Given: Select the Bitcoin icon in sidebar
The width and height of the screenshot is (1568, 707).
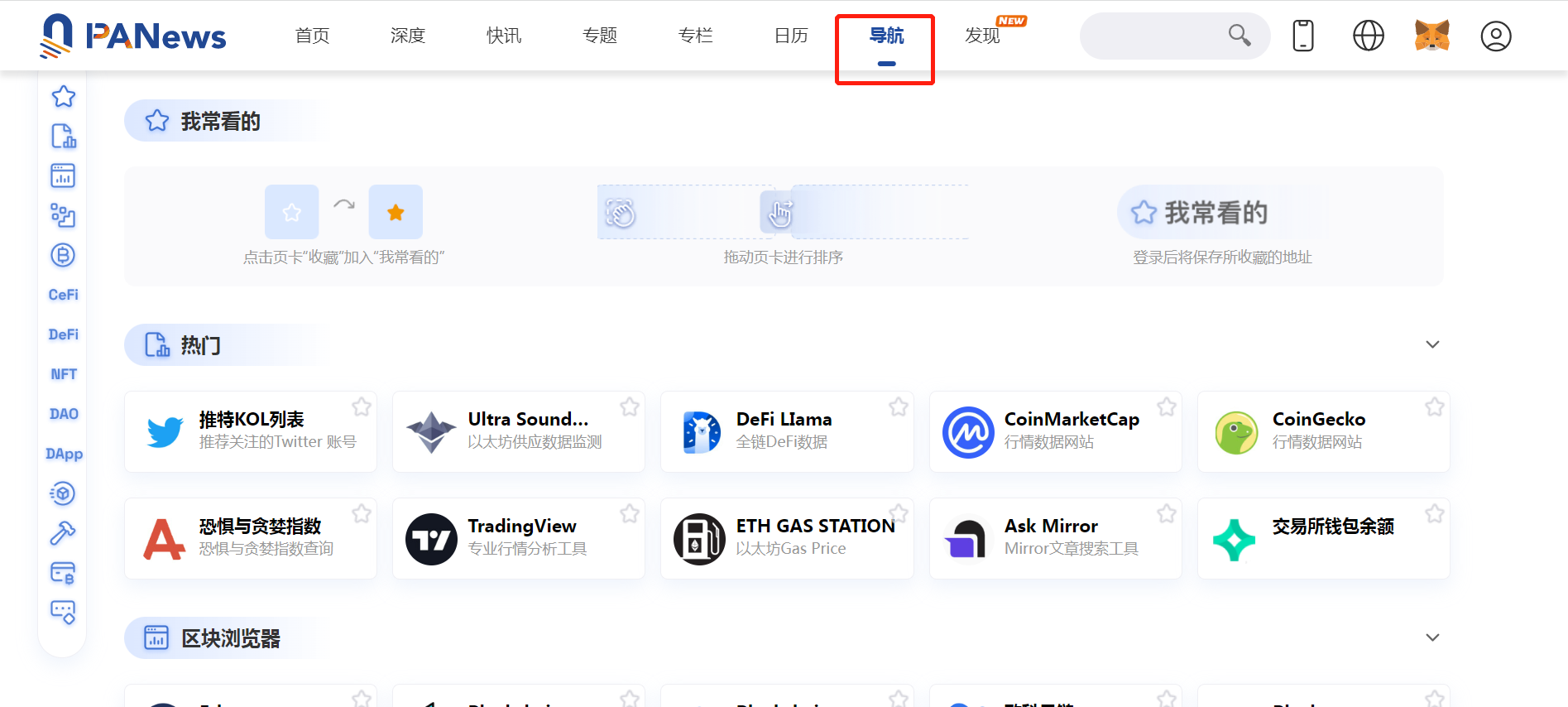Looking at the screenshot, I should (63, 255).
